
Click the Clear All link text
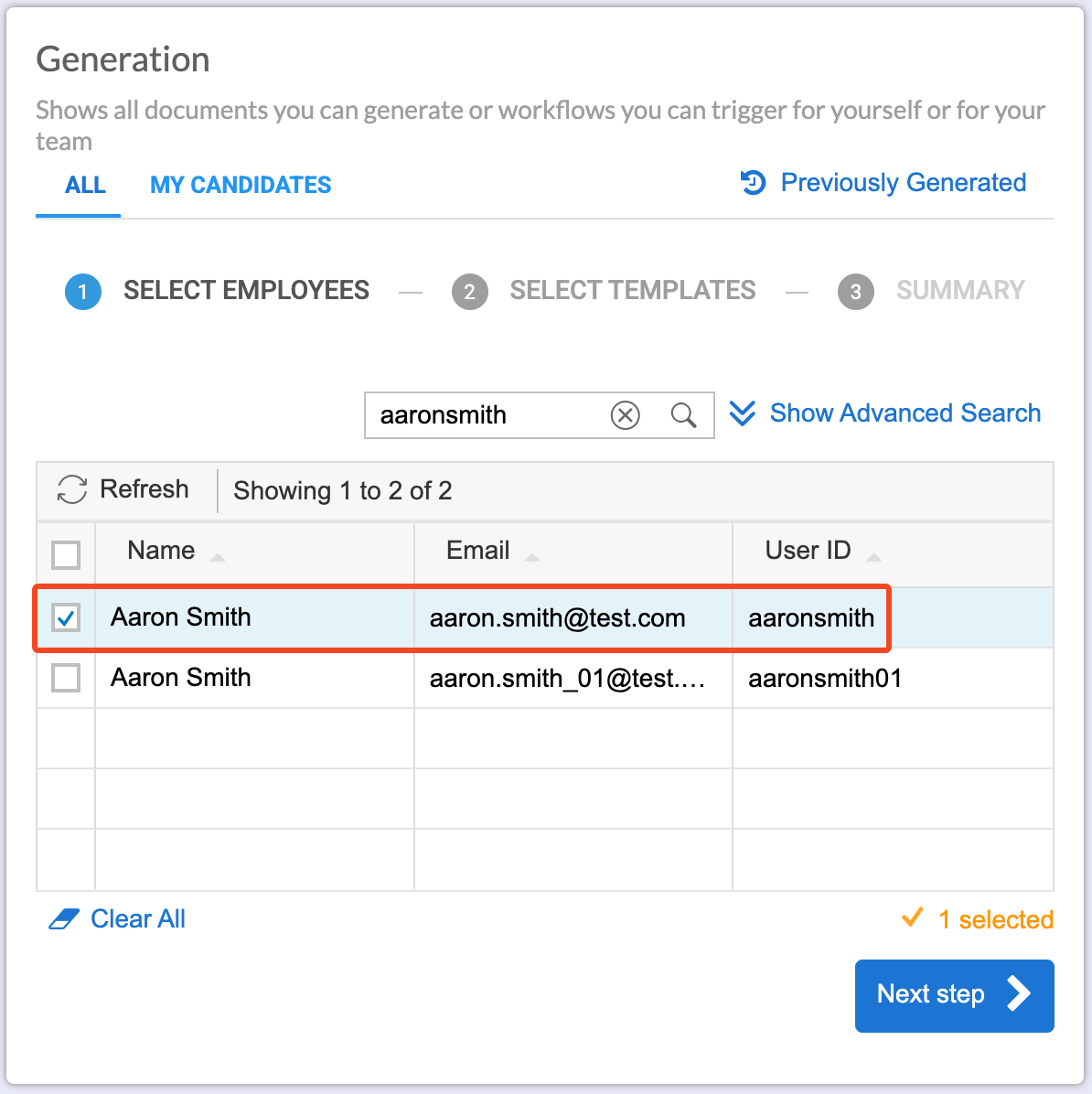(138, 919)
